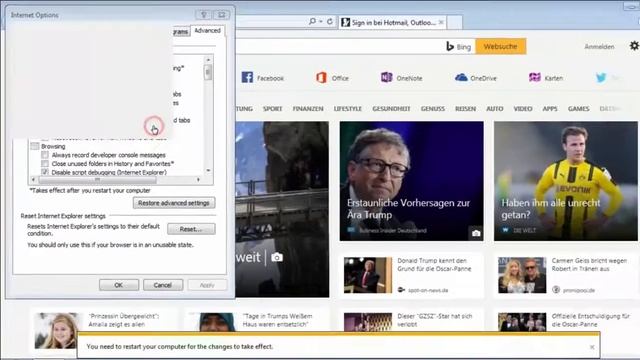Image resolution: width=640 pixels, height=360 pixels.
Task: Open the OneDrive shortcut icon
Action: [x=461, y=78]
